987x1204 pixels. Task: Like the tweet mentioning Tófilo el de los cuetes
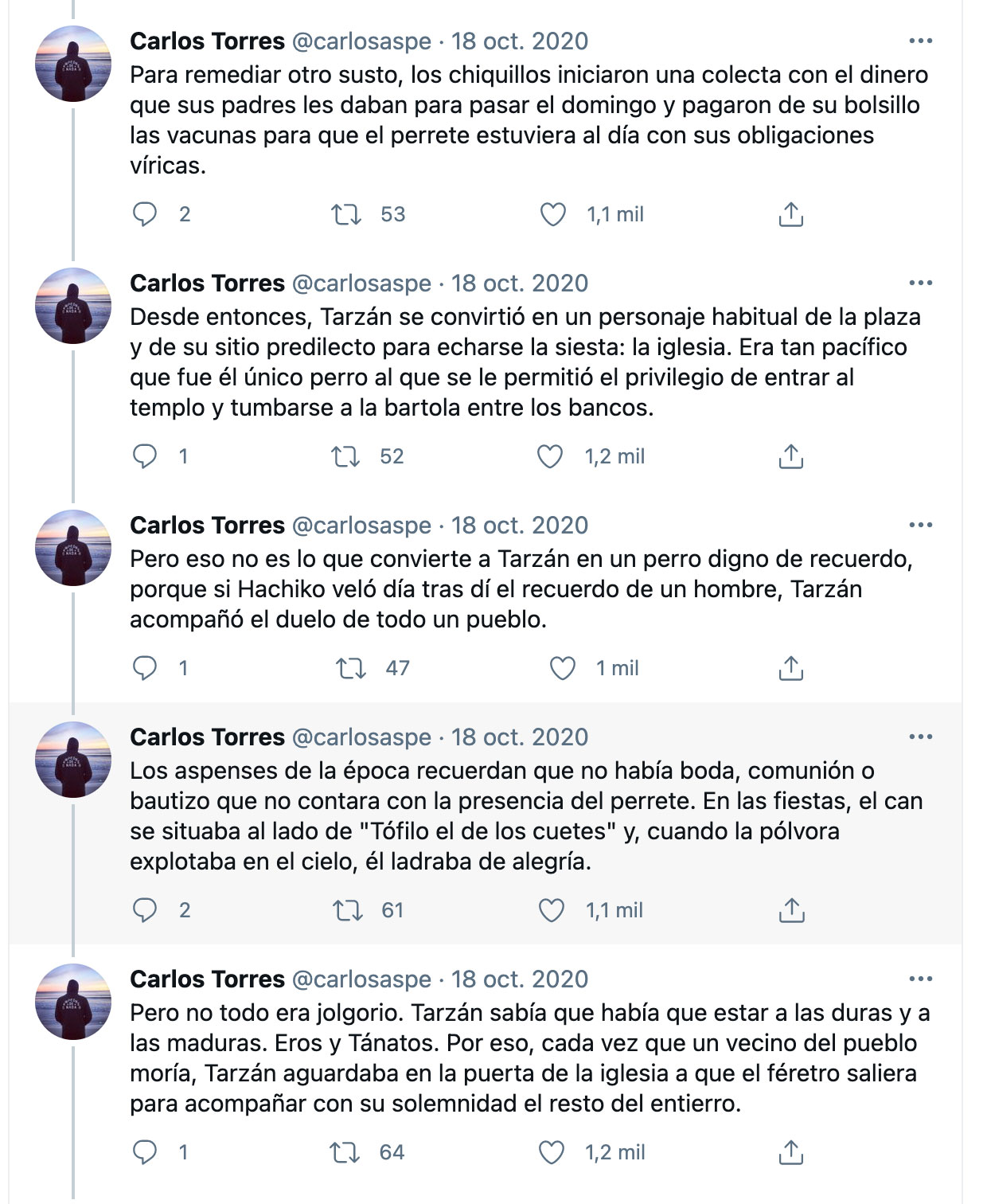pyautogui.click(x=552, y=910)
